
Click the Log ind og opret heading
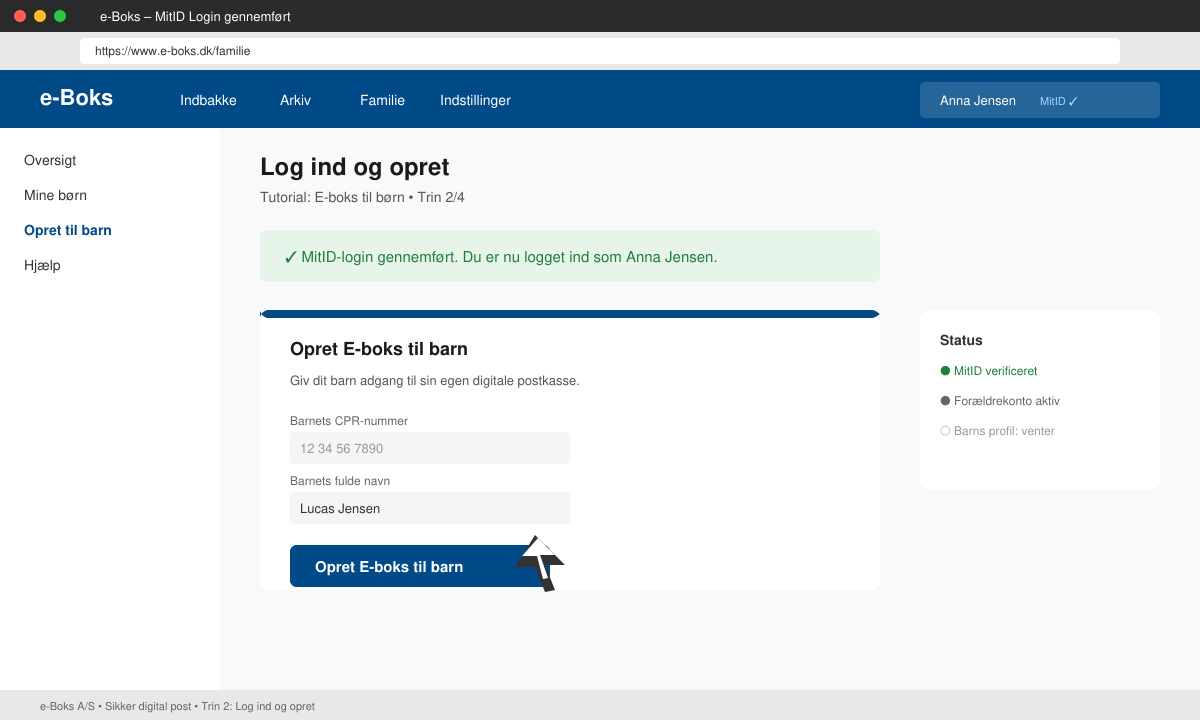tap(355, 167)
